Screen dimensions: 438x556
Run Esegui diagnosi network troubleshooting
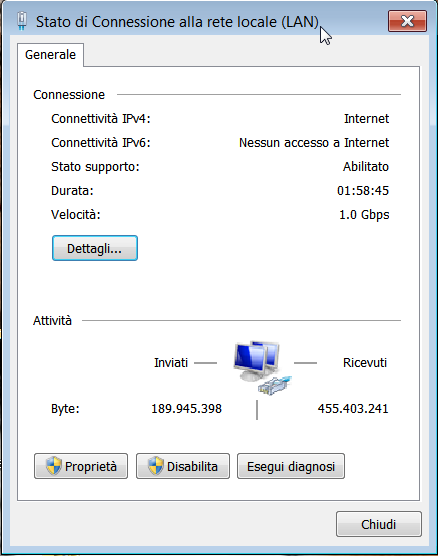point(291,466)
